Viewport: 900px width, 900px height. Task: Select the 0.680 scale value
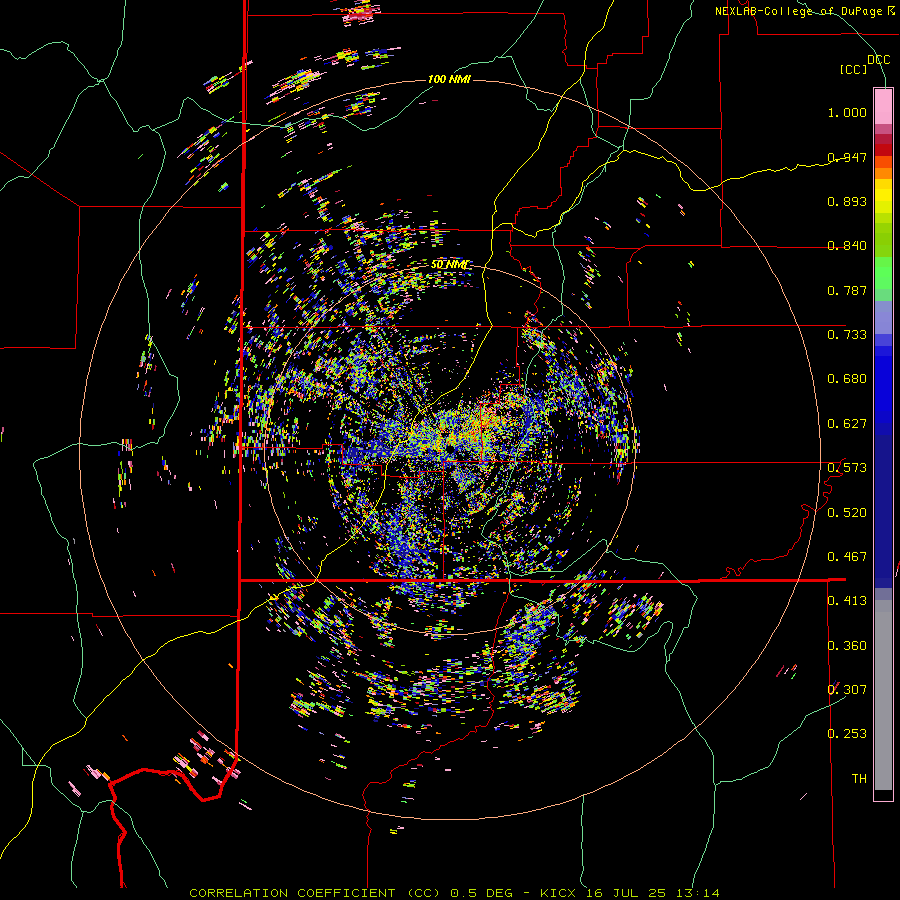click(847, 379)
